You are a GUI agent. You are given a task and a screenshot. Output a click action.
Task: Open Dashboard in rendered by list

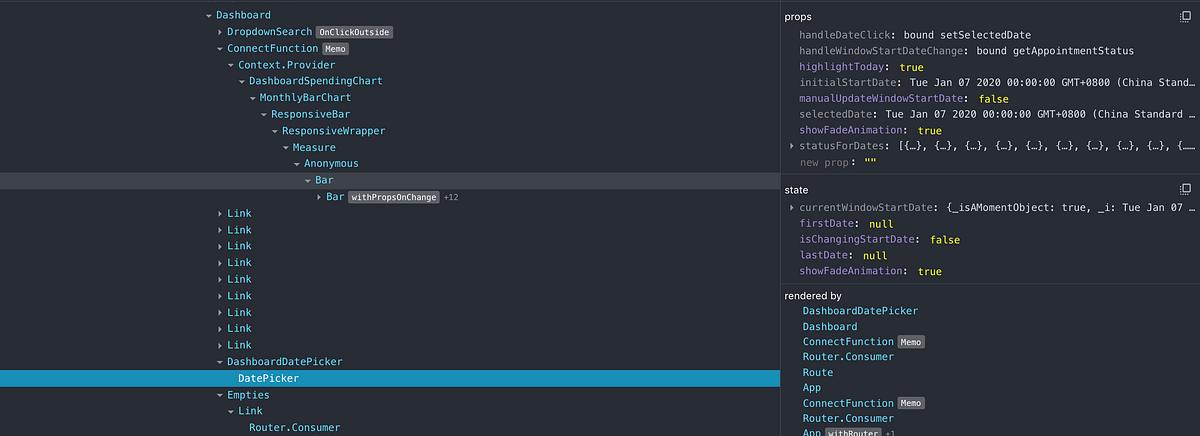point(830,327)
